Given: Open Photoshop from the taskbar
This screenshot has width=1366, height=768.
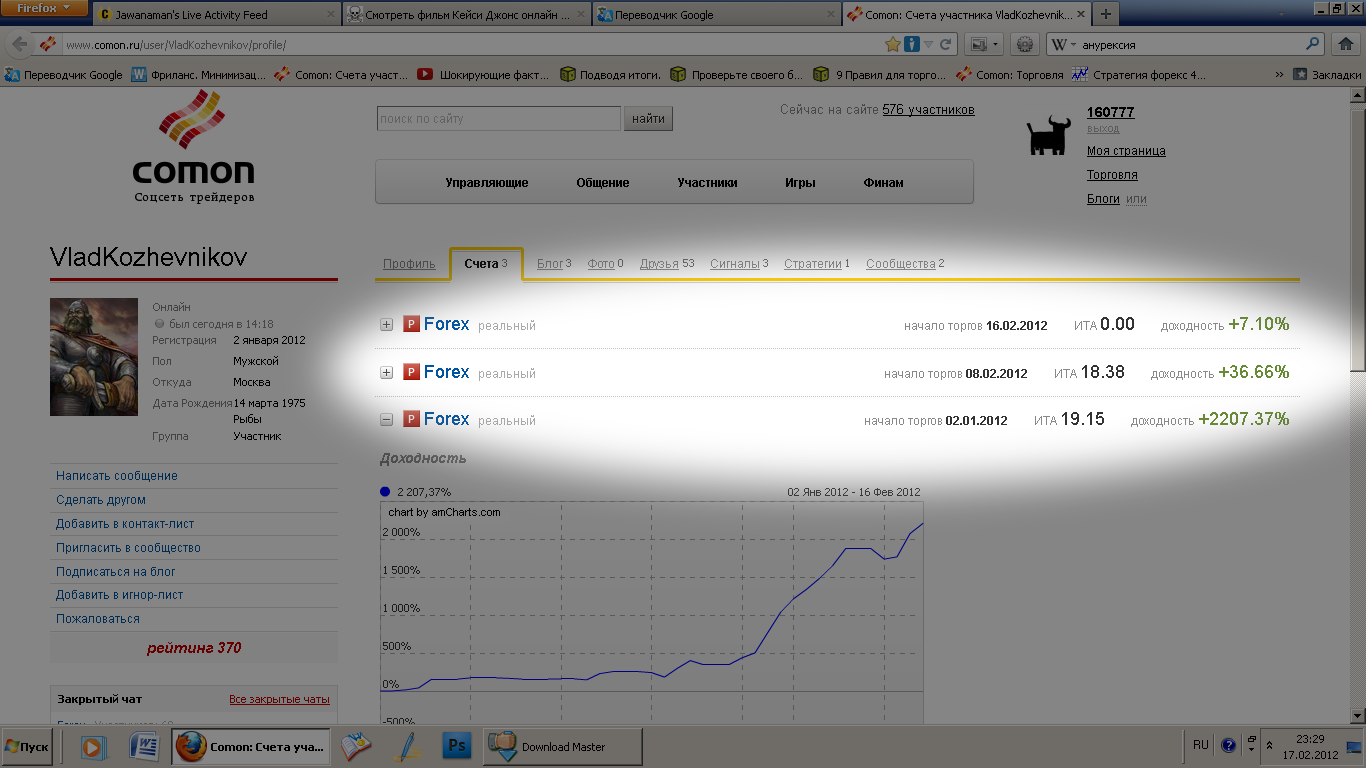Looking at the screenshot, I should tap(458, 747).
